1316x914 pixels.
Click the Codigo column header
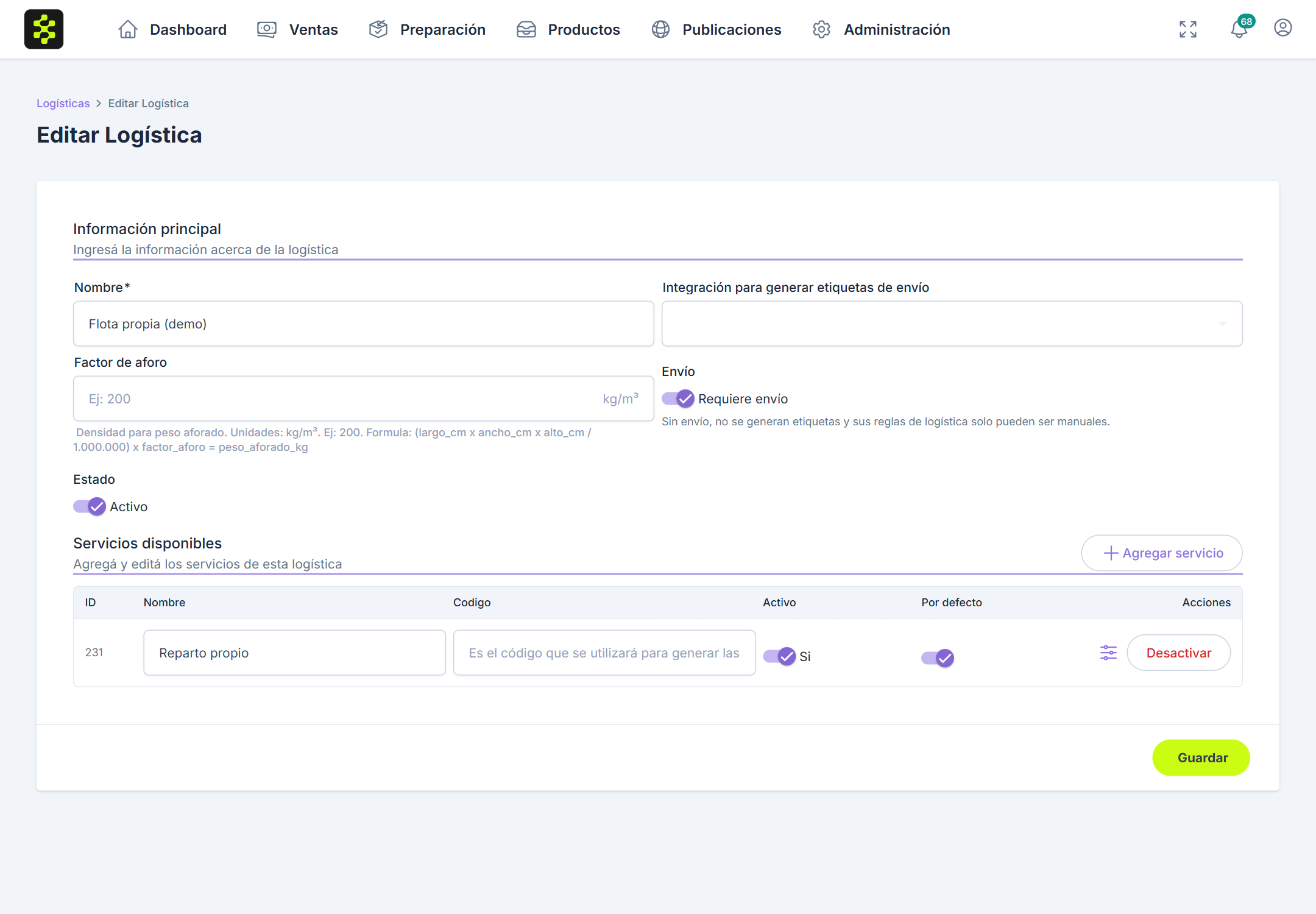(472, 603)
